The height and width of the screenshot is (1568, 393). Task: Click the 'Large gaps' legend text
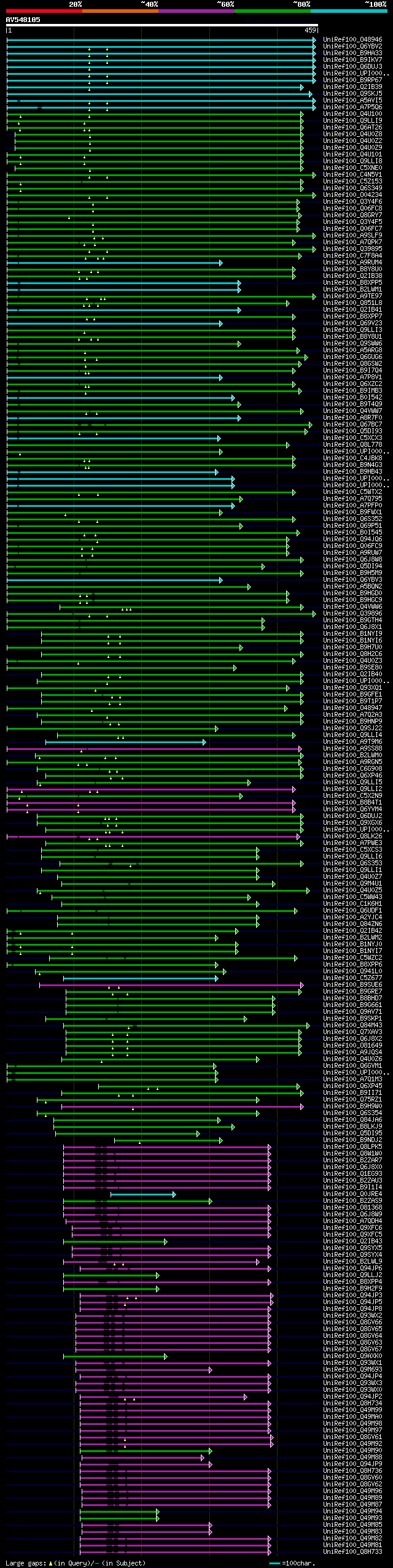(x=76, y=1562)
